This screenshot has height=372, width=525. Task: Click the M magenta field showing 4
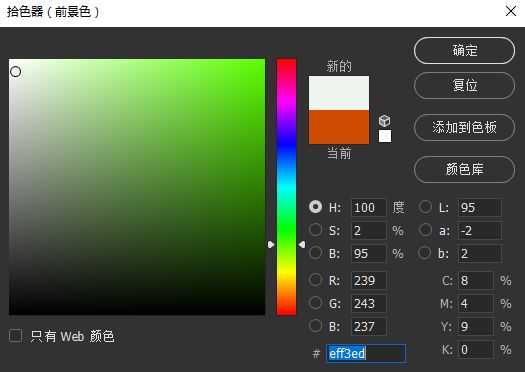pyautogui.click(x=475, y=303)
